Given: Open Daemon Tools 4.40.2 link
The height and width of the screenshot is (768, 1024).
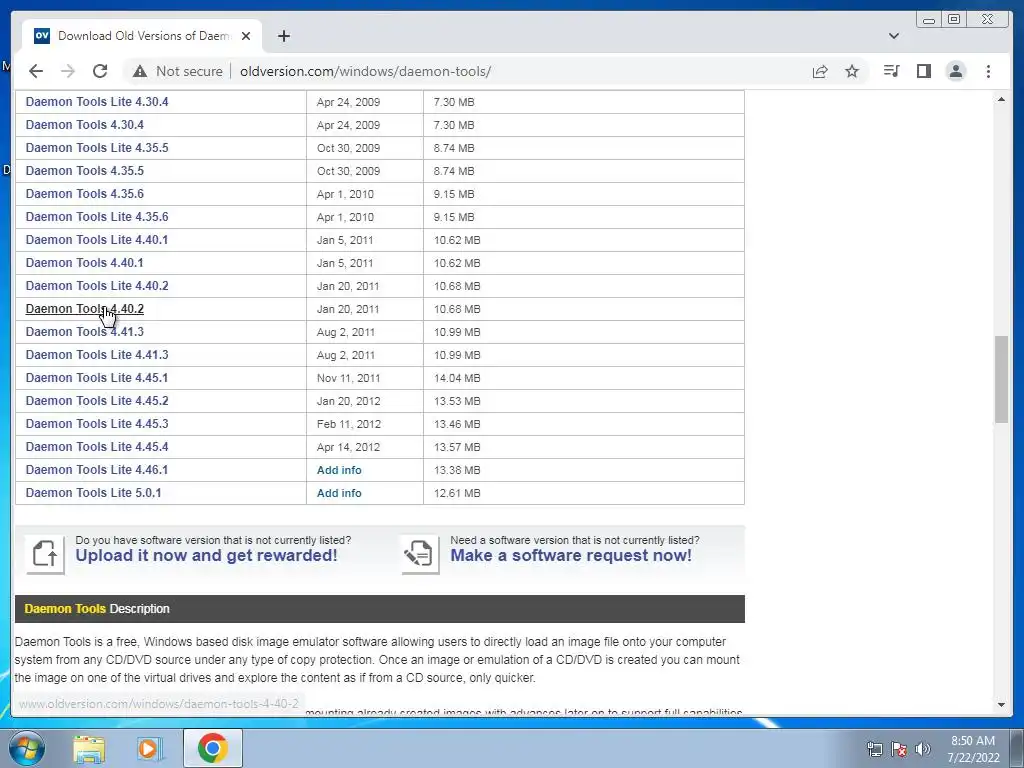Looking at the screenshot, I should [x=84, y=309].
